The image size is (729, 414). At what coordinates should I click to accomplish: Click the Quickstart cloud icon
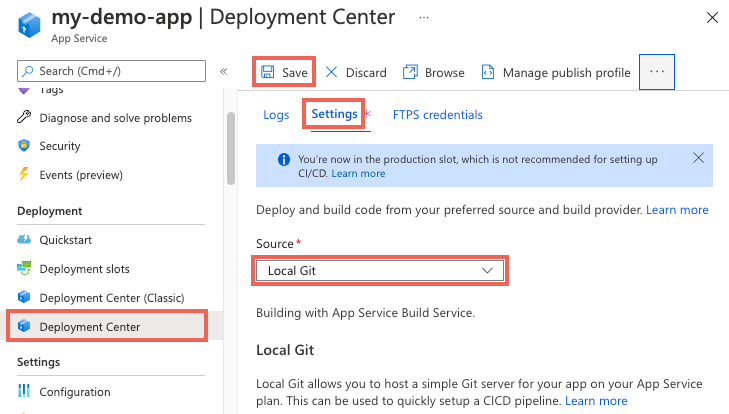coord(24,240)
